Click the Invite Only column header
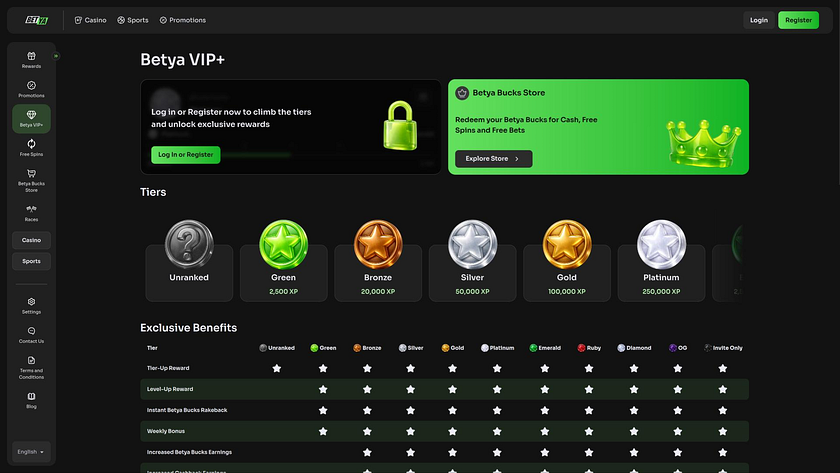The image size is (840, 473). point(723,348)
